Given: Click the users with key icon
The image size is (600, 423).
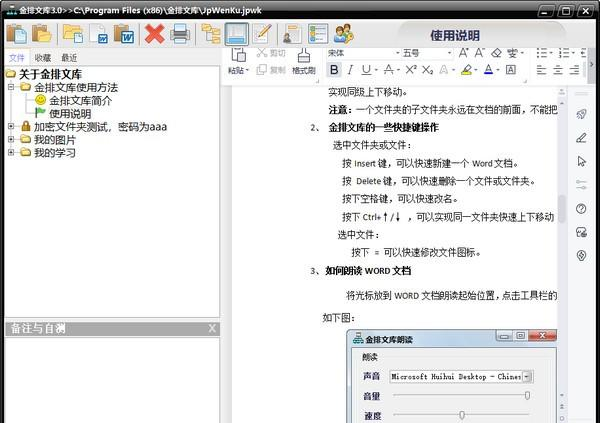Looking at the screenshot, I should [x=344, y=34].
